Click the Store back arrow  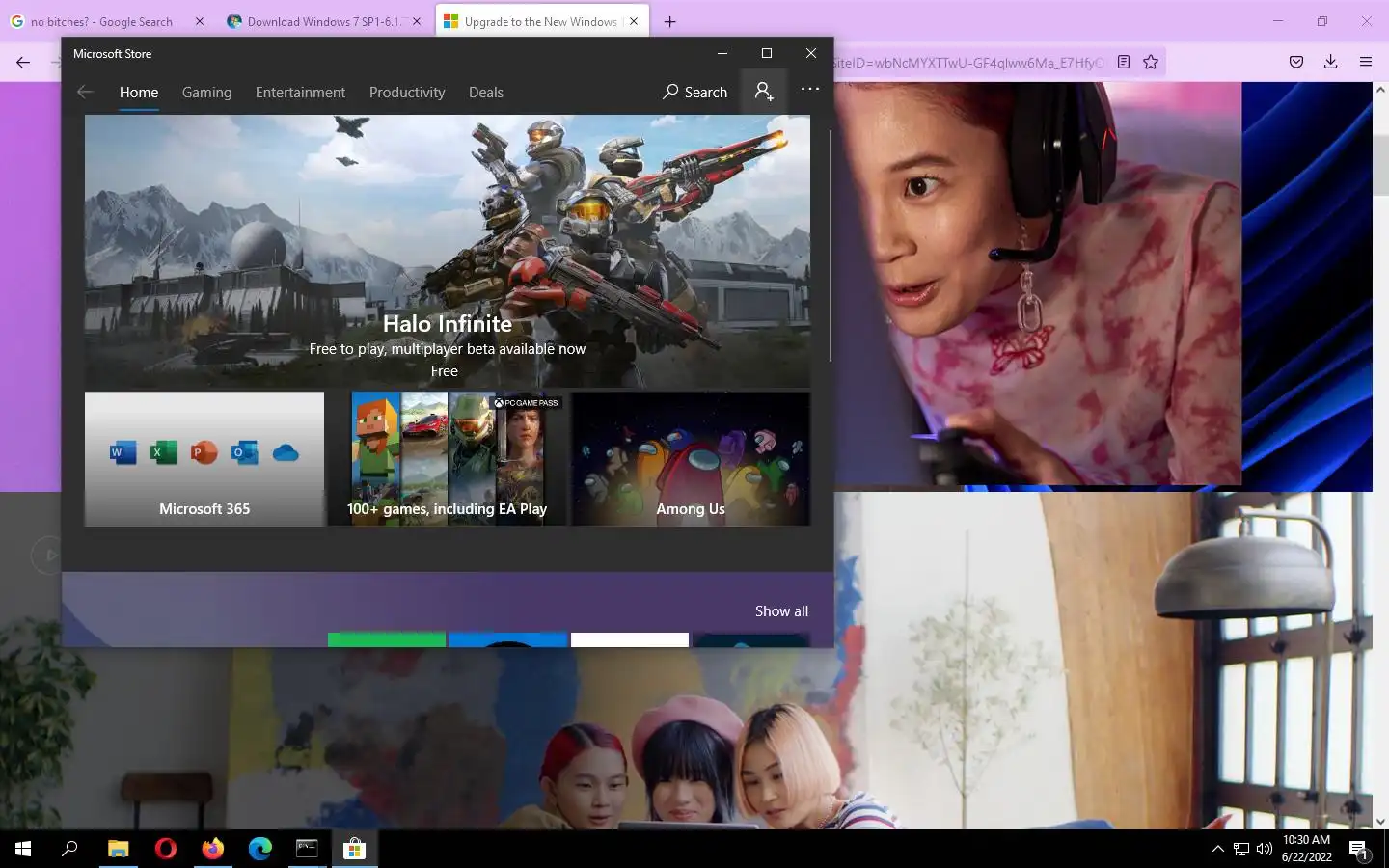[85, 92]
